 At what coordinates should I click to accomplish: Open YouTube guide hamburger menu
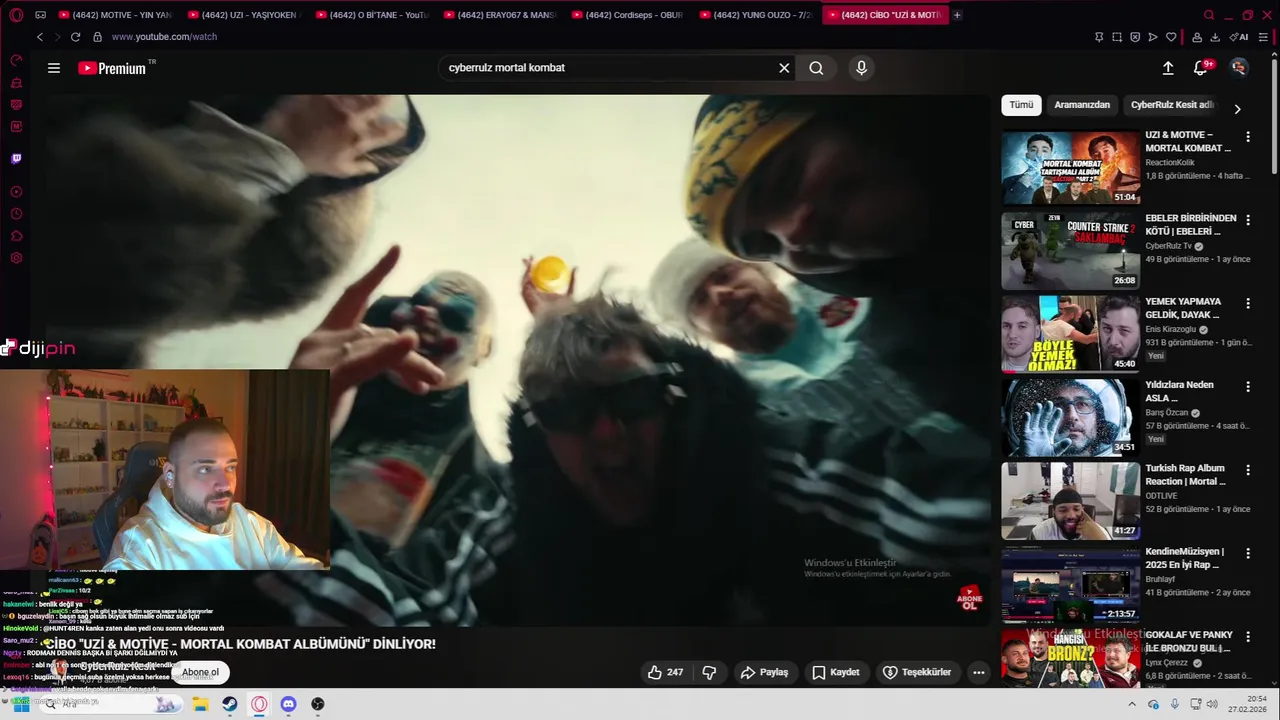click(x=54, y=68)
